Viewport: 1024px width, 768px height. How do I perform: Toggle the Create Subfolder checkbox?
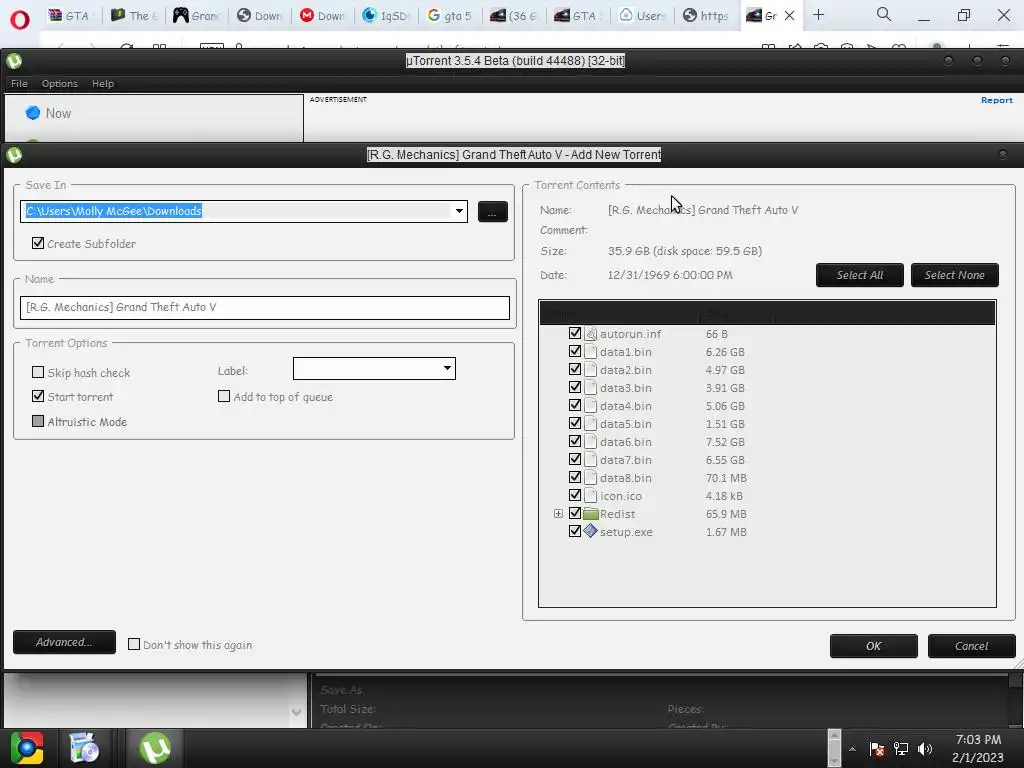38,243
